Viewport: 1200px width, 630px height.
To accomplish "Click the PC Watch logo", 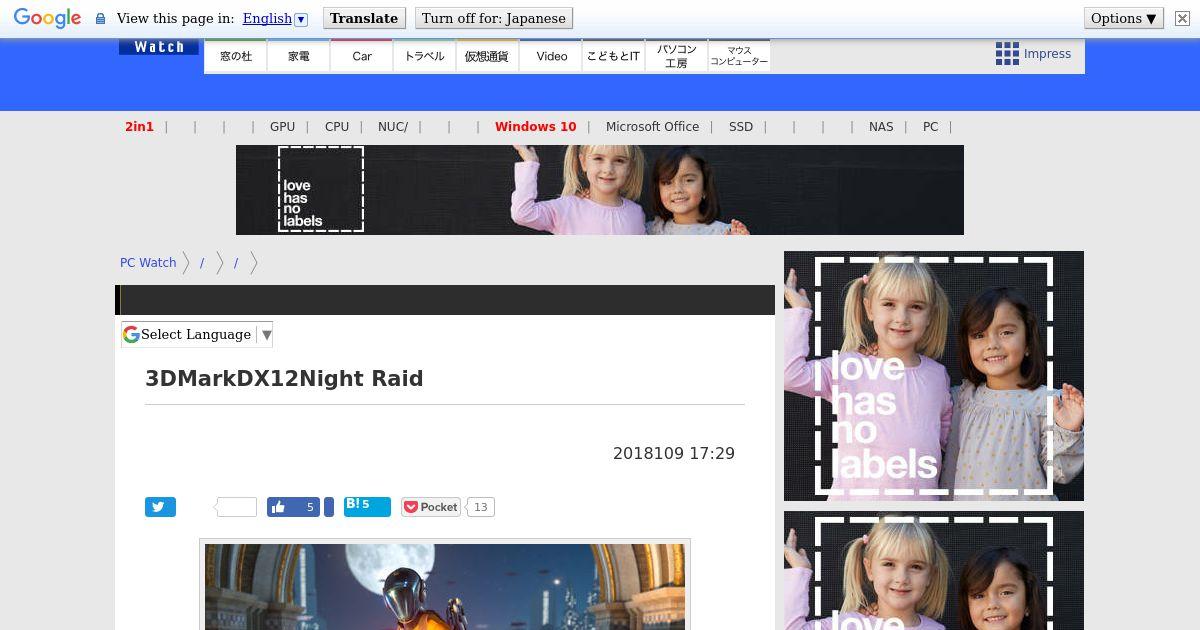I will pyautogui.click(x=159, y=47).
